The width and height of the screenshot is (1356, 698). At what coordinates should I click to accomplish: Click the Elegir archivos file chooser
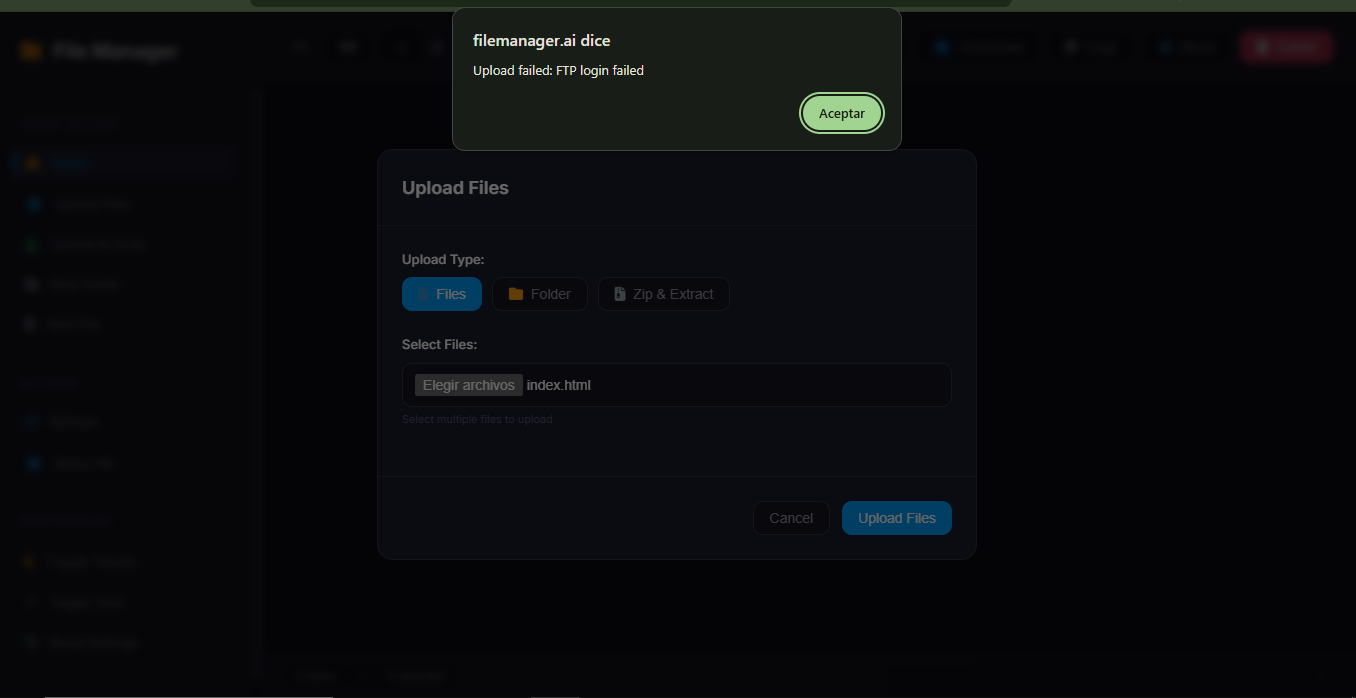(468, 385)
